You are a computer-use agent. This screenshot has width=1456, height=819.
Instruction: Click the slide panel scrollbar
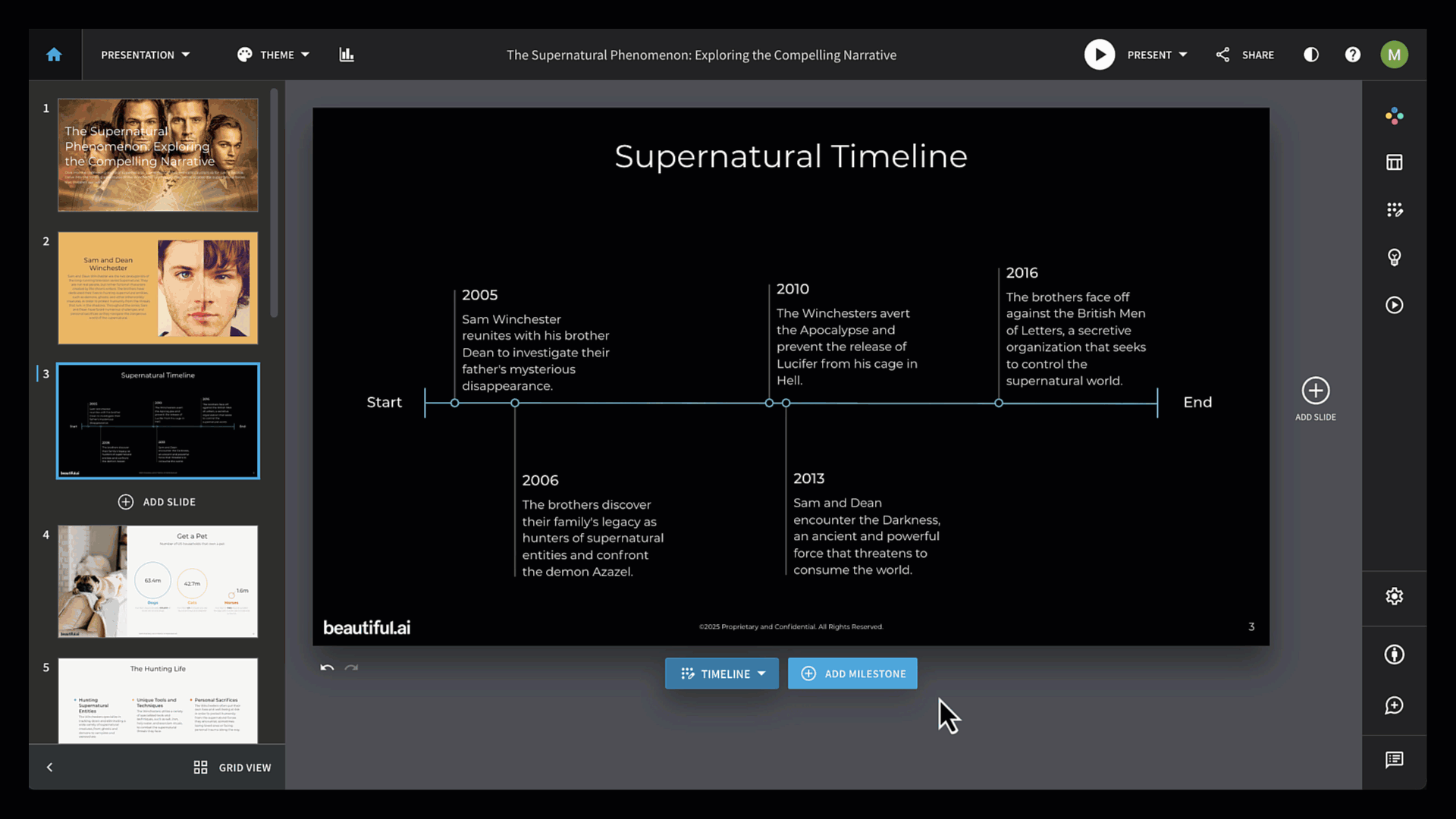pos(274,203)
